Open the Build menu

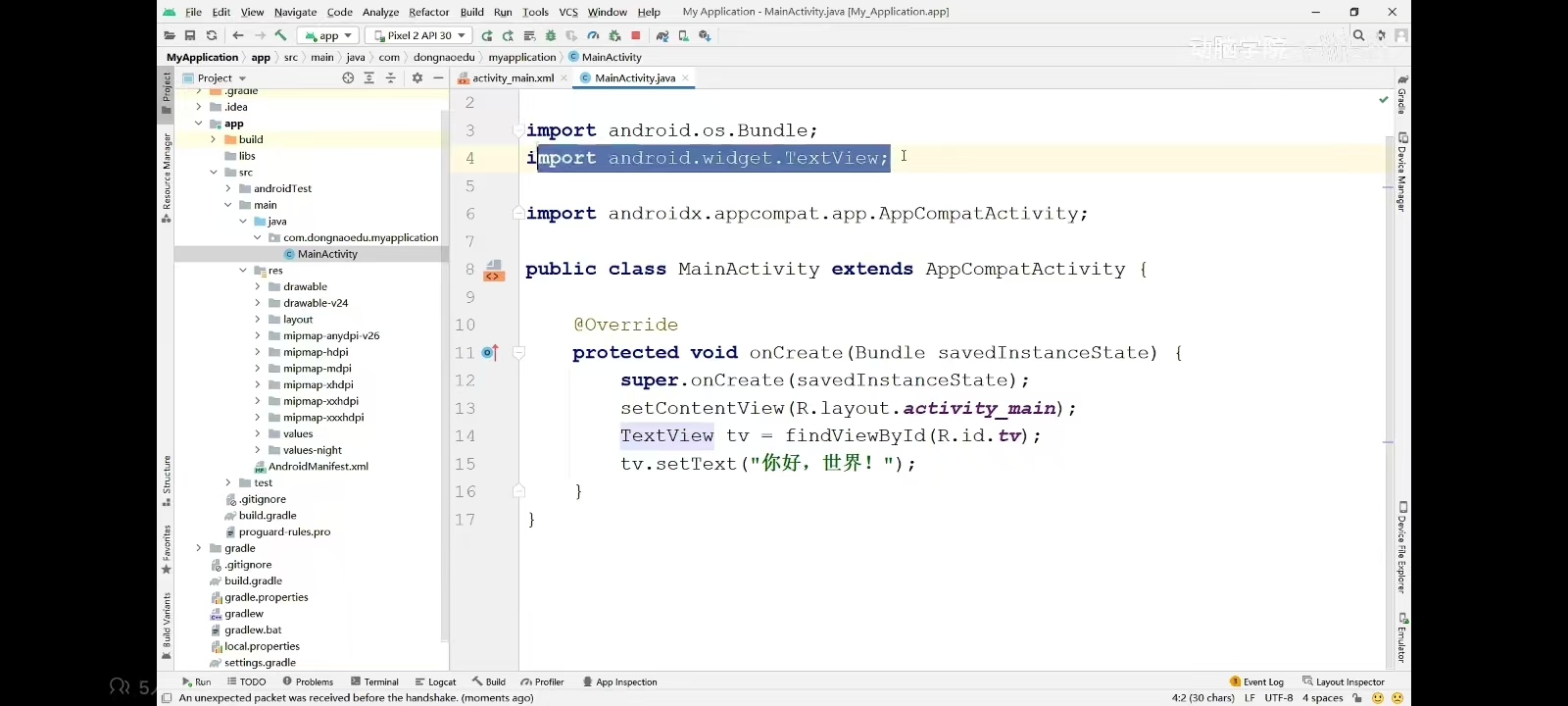click(471, 12)
